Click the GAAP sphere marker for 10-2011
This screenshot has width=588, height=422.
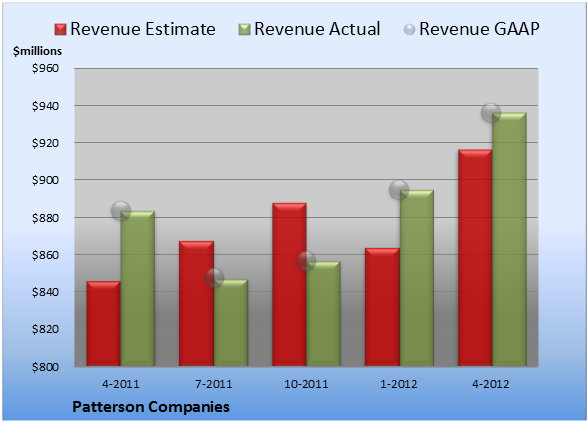(x=306, y=261)
